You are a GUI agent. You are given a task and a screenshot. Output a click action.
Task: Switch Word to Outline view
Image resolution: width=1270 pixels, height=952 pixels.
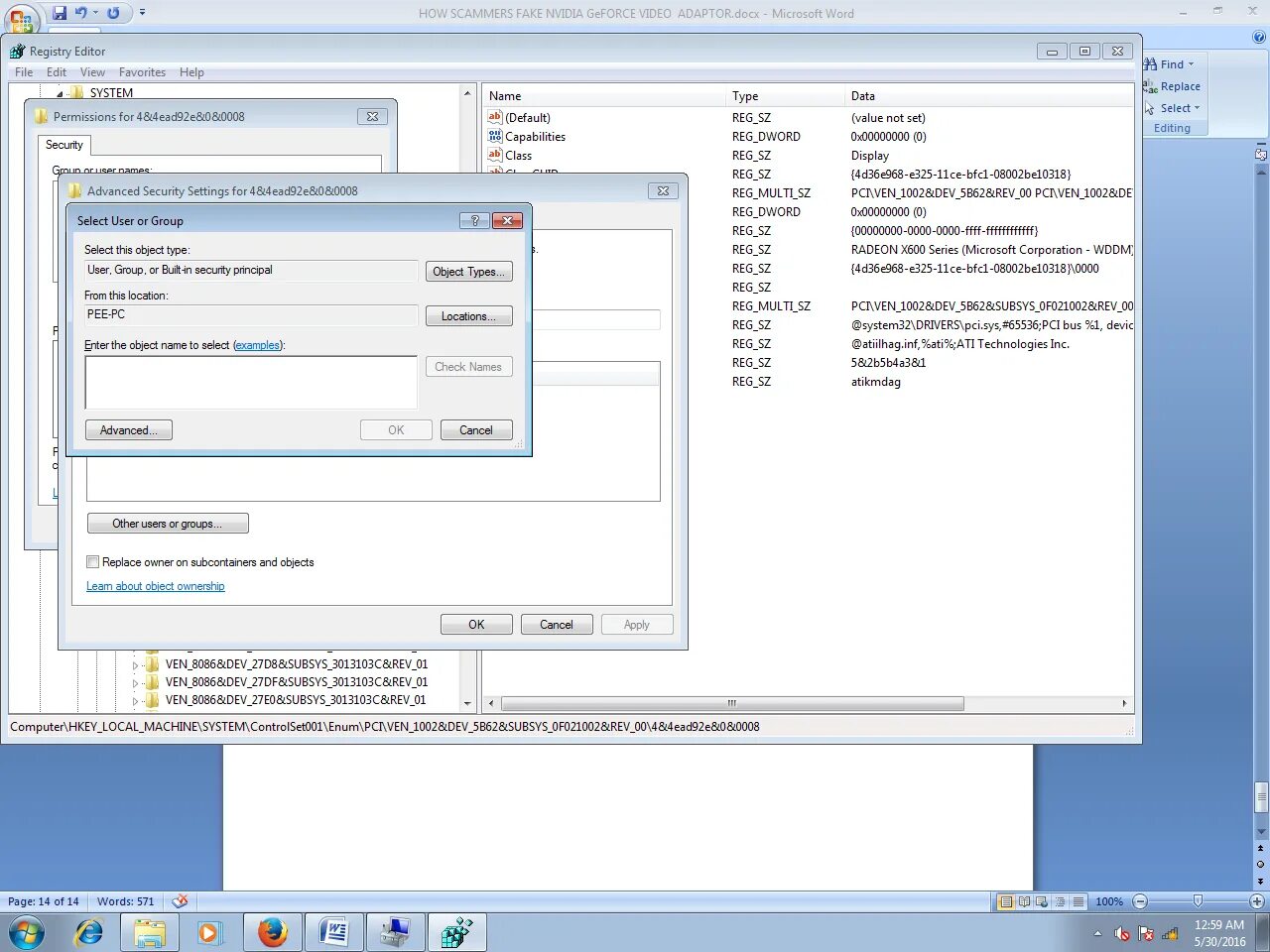click(1060, 901)
